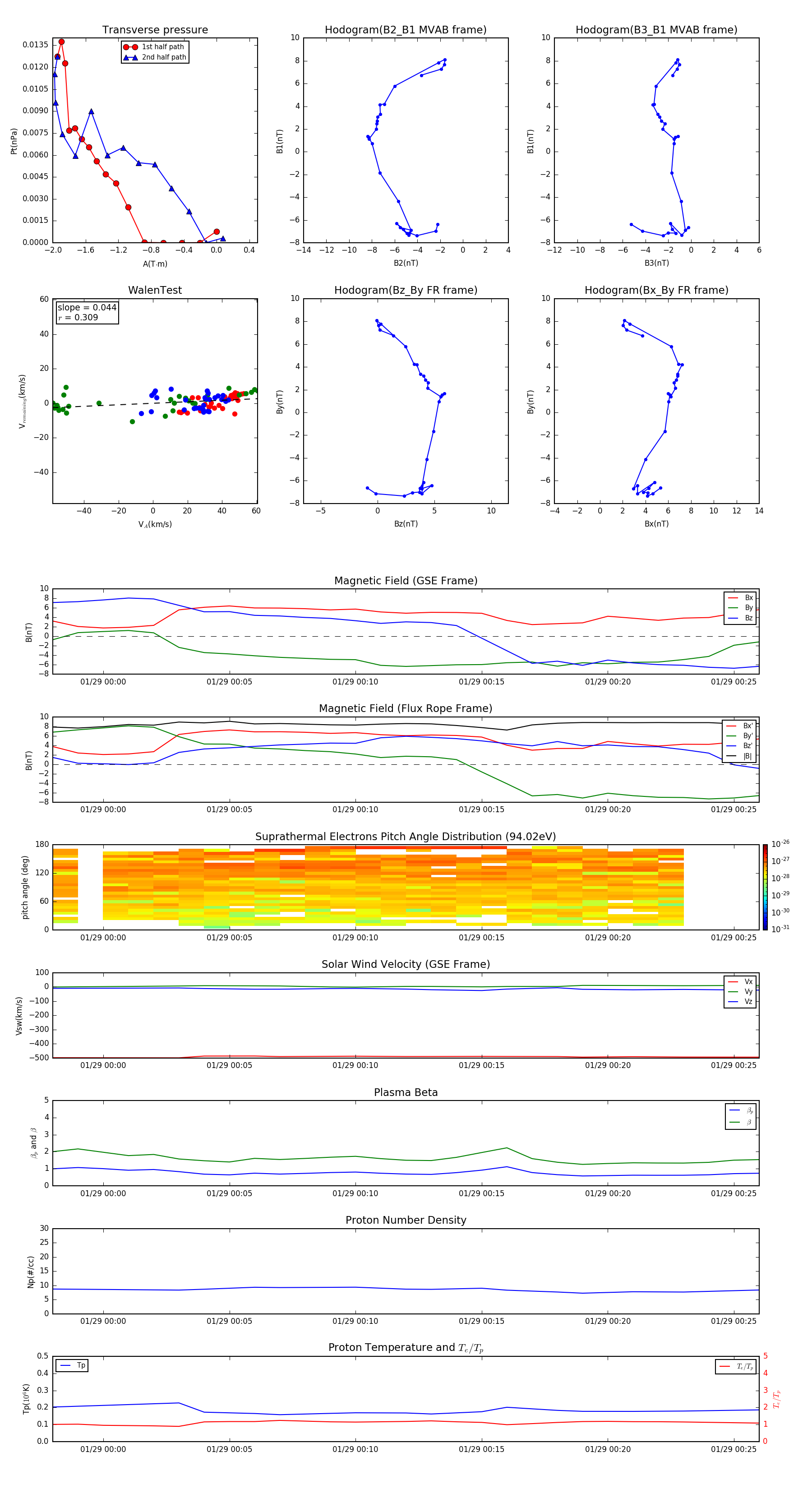This screenshot has height=1489, width=812.
Task: Select the "2nd half path" legend entry
Action: (x=155, y=57)
